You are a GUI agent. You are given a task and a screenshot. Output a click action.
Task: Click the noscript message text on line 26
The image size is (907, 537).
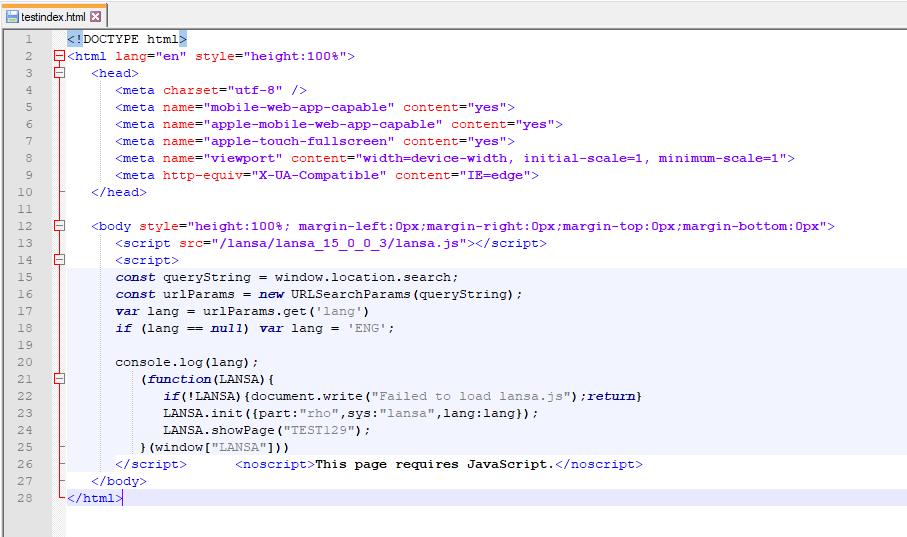coord(434,464)
